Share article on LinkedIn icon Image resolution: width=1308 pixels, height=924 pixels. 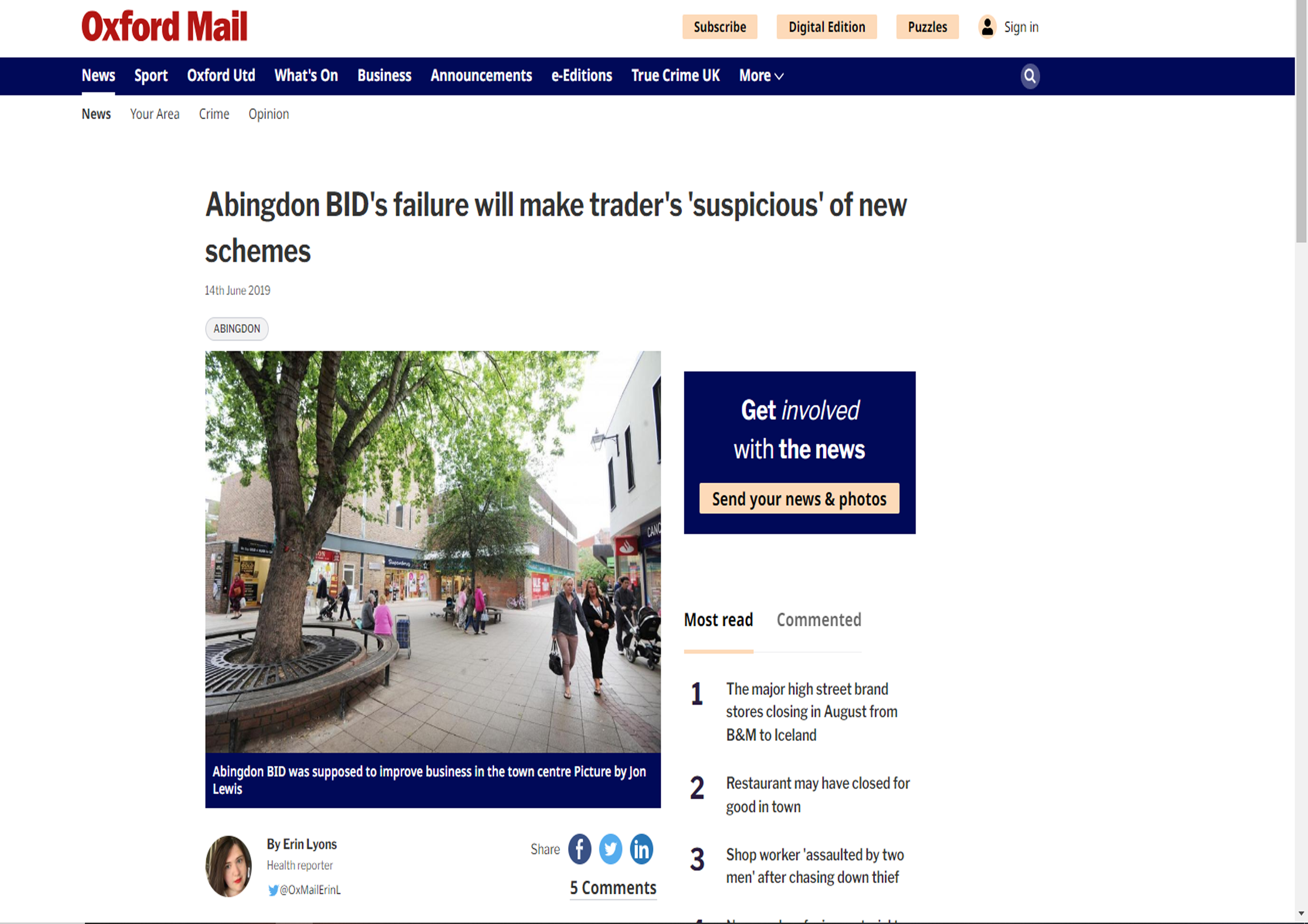point(641,849)
